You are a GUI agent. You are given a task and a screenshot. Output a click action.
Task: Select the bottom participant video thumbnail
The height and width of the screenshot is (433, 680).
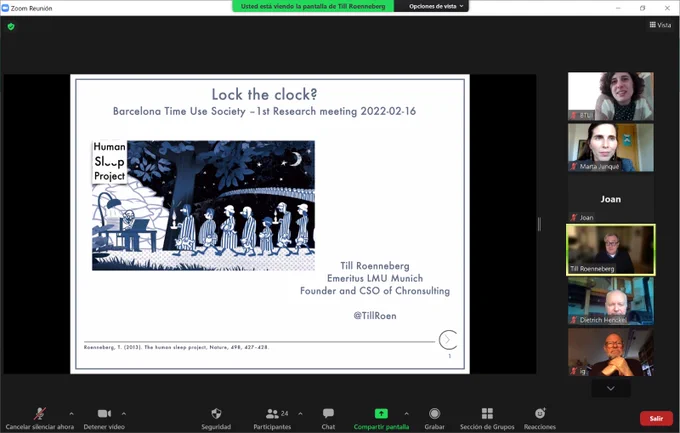pos(611,352)
